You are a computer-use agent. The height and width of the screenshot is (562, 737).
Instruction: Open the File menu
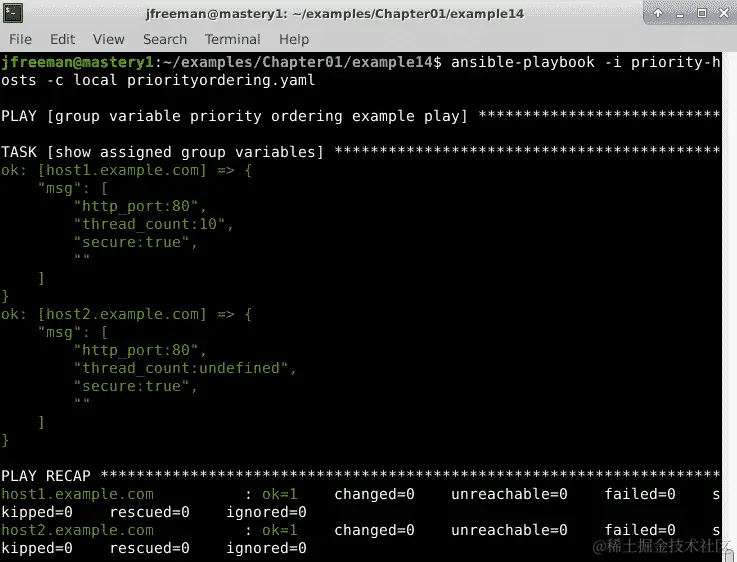point(20,39)
